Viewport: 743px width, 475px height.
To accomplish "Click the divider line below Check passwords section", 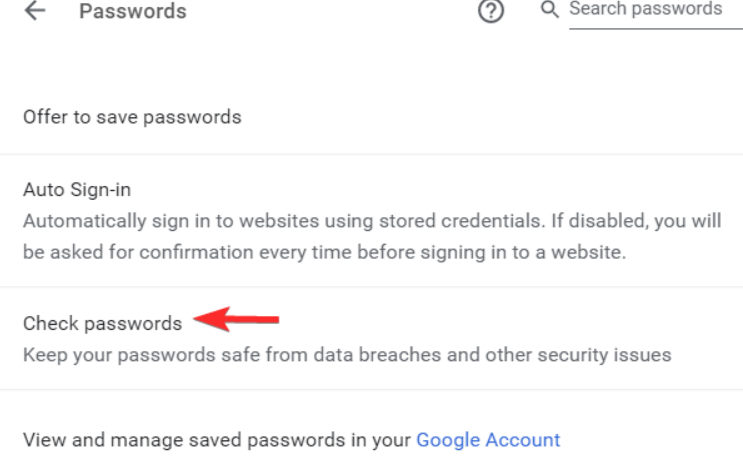I will pyautogui.click(x=372, y=390).
